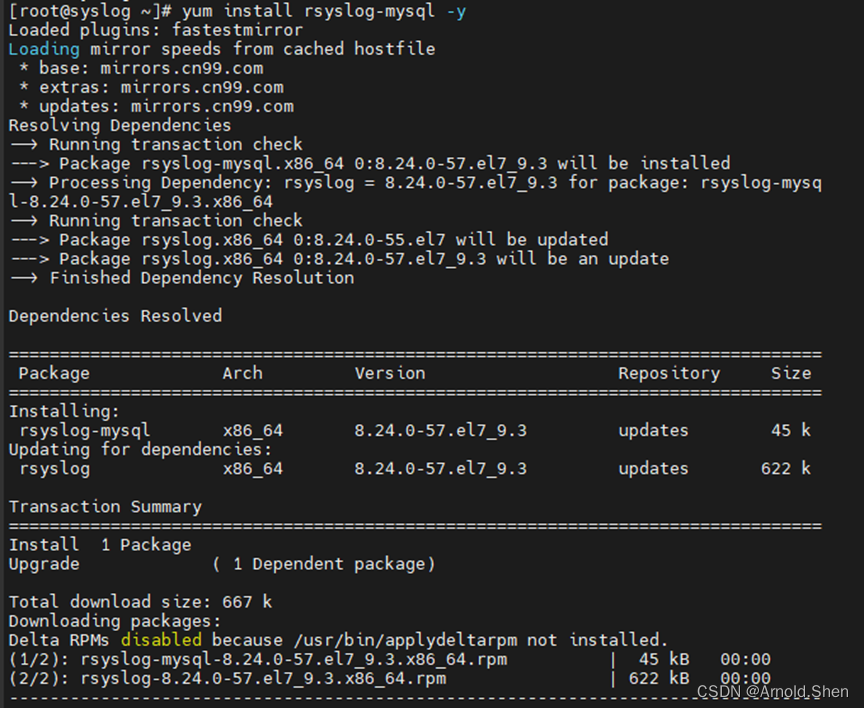The height and width of the screenshot is (708, 864).
Task: Click the Arch column header
Action: tap(242, 373)
